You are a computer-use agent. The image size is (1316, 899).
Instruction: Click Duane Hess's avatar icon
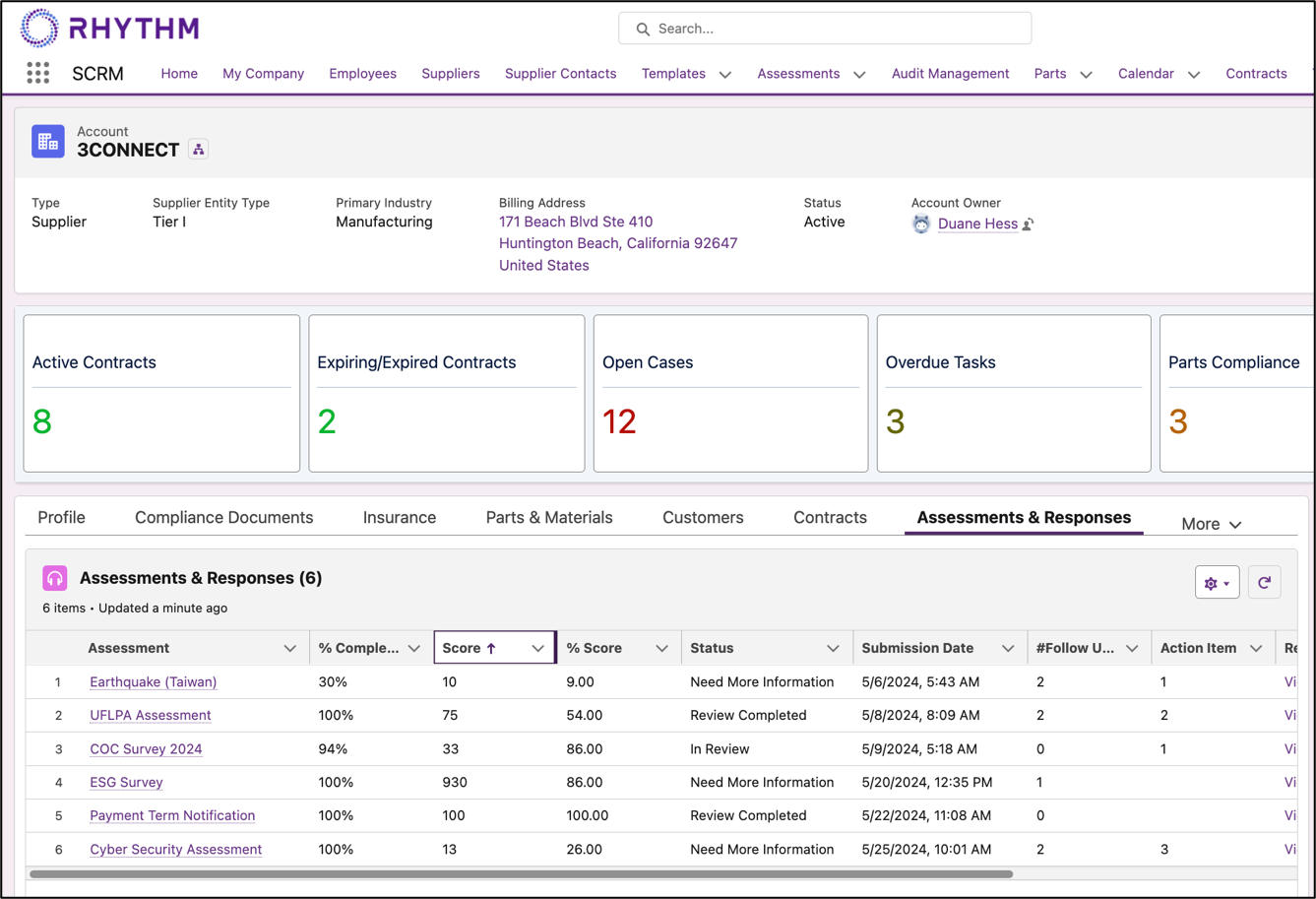920,224
